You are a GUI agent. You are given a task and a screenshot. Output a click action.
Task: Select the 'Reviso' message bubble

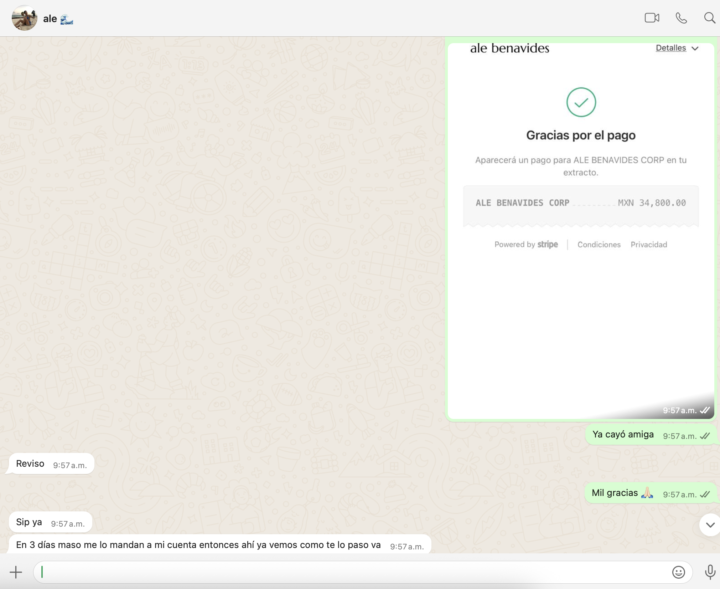pyautogui.click(x=51, y=464)
